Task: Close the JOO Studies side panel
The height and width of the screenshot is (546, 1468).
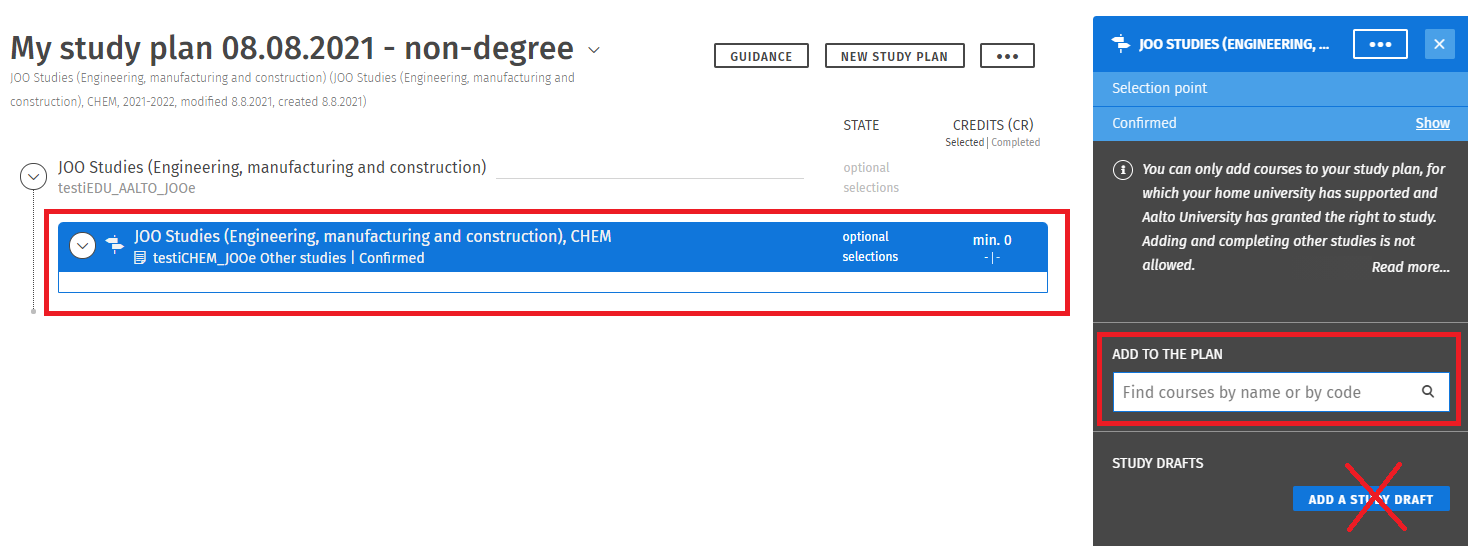Action: click(1439, 44)
